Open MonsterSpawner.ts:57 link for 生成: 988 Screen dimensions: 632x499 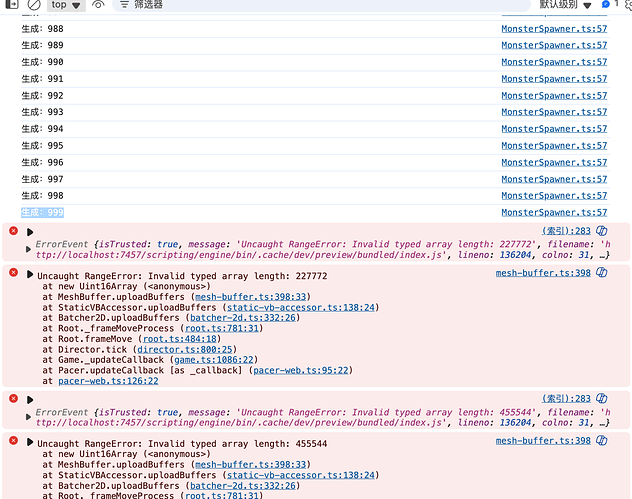pyautogui.click(x=554, y=29)
